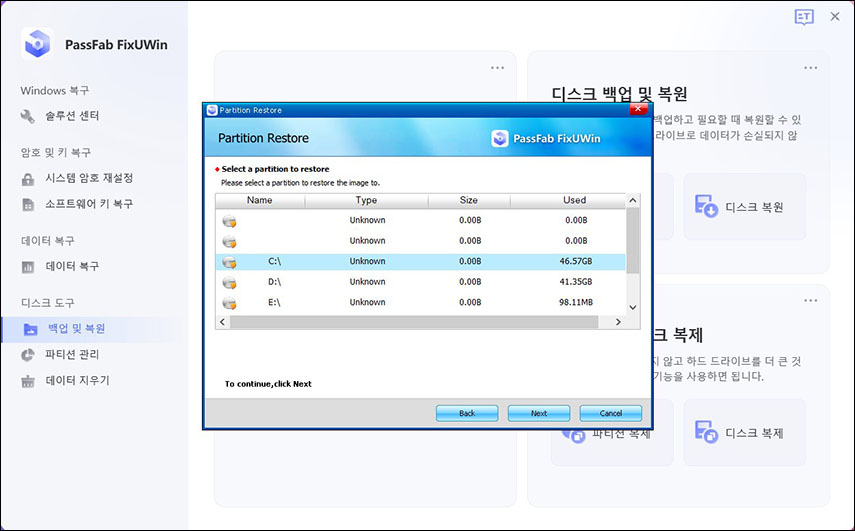Select 시스템 암호 재설정 lock icon

click(x=28, y=178)
